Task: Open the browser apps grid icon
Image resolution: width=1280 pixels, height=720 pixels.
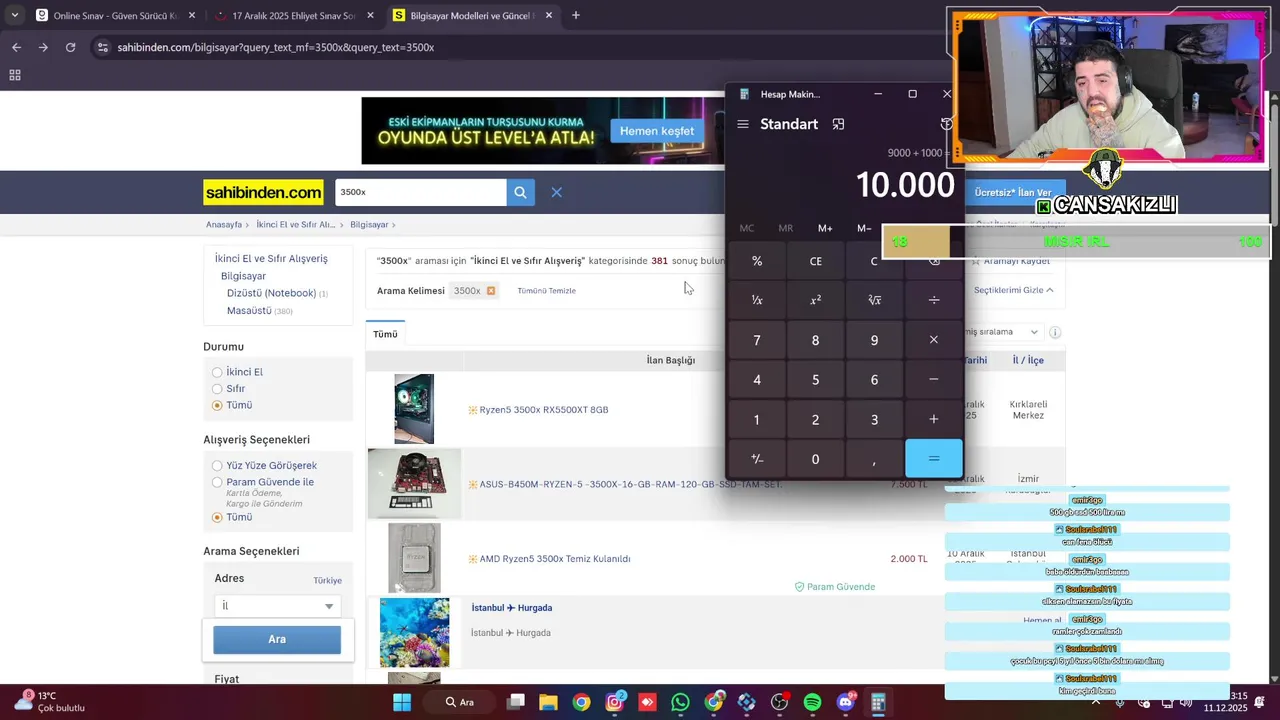Action: pyautogui.click(x=15, y=75)
